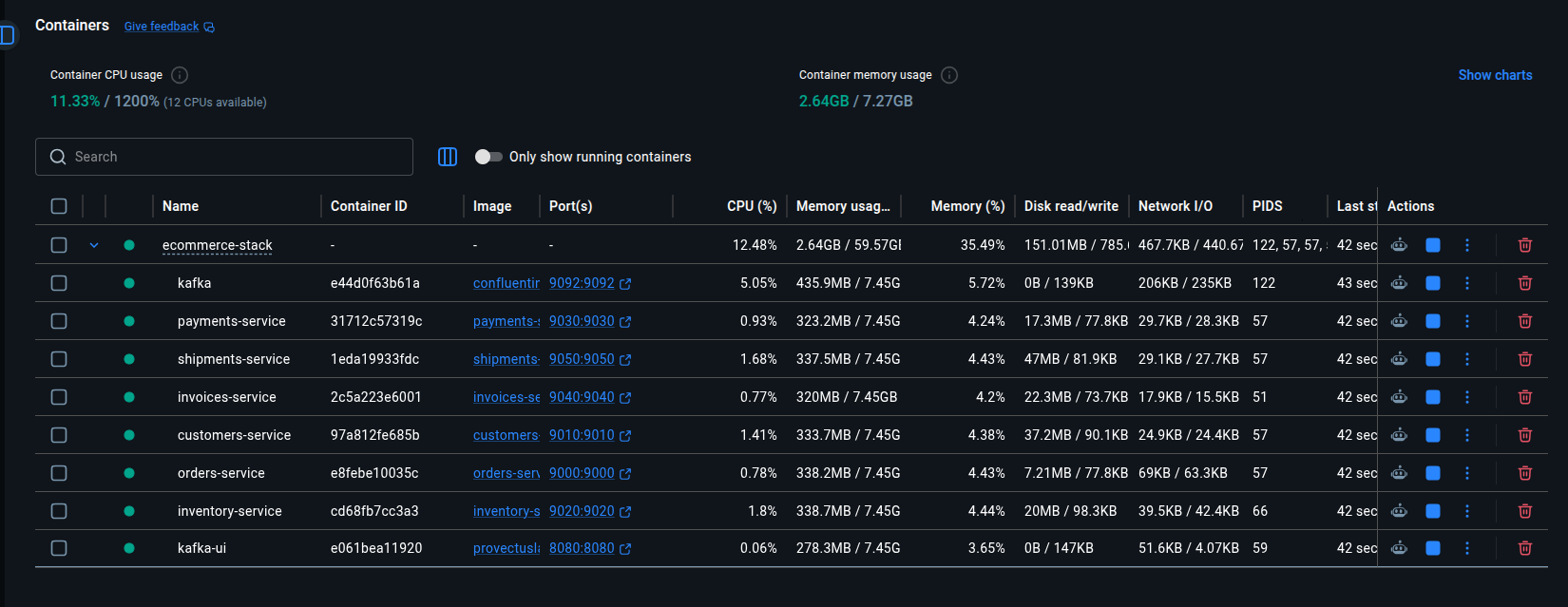Viewport: 1568px width, 607px height.
Task: Stop the kafka container
Action: tap(1433, 283)
